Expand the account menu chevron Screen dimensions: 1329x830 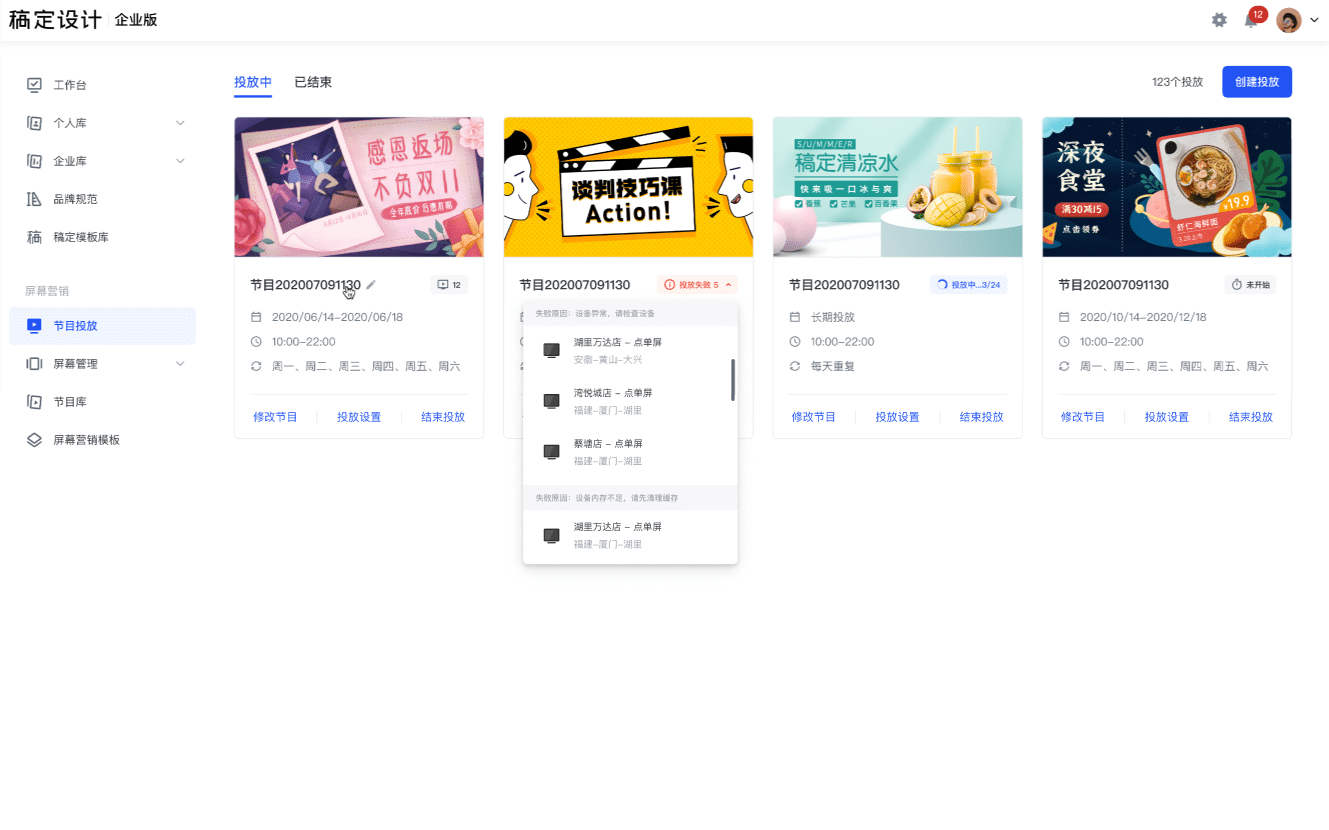(1314, 20)
